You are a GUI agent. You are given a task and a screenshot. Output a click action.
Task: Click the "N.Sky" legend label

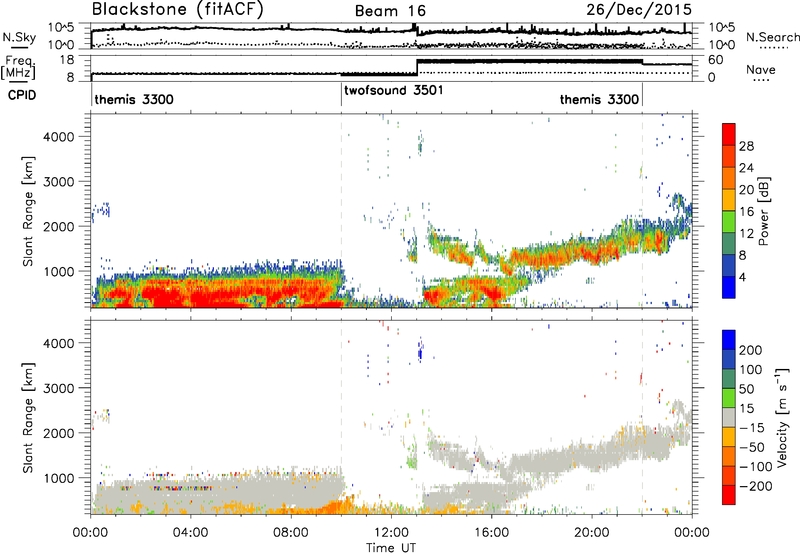[19, 37]
